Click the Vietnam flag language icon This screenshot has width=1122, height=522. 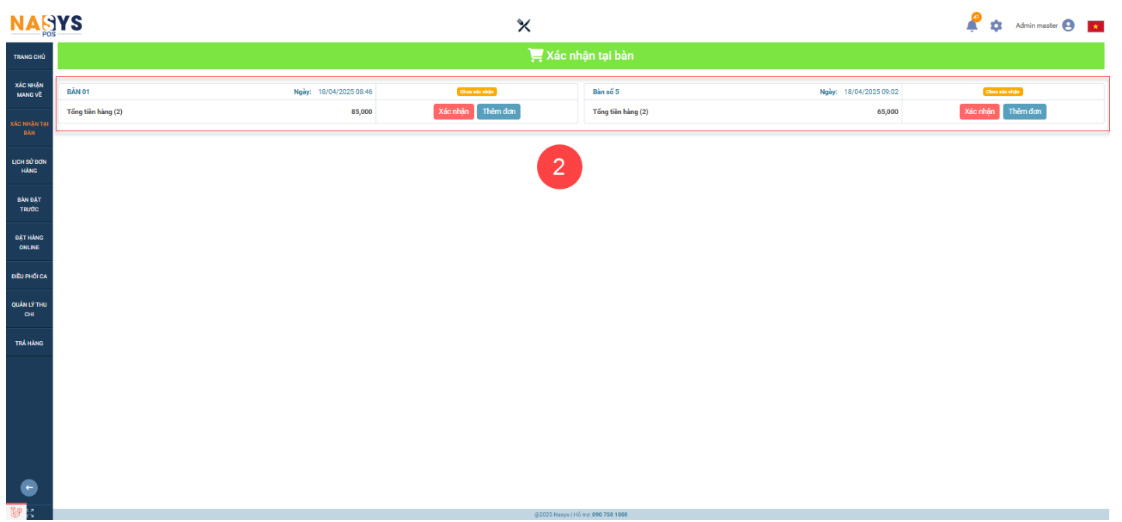coord(1096,26)
